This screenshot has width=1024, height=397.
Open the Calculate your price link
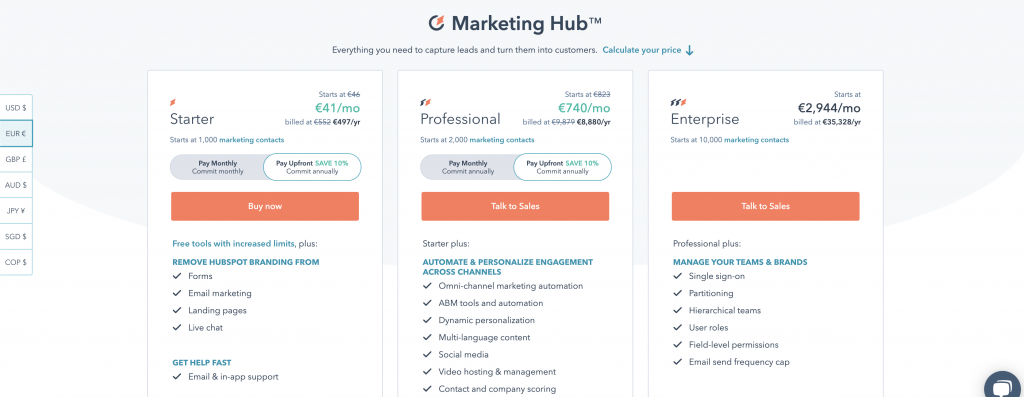(642, 50)
